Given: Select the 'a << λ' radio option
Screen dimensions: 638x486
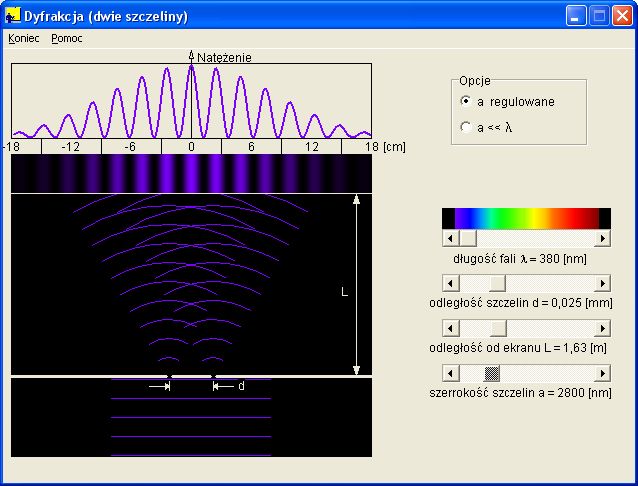Looking at the screenshot, I should click(466, 127).
